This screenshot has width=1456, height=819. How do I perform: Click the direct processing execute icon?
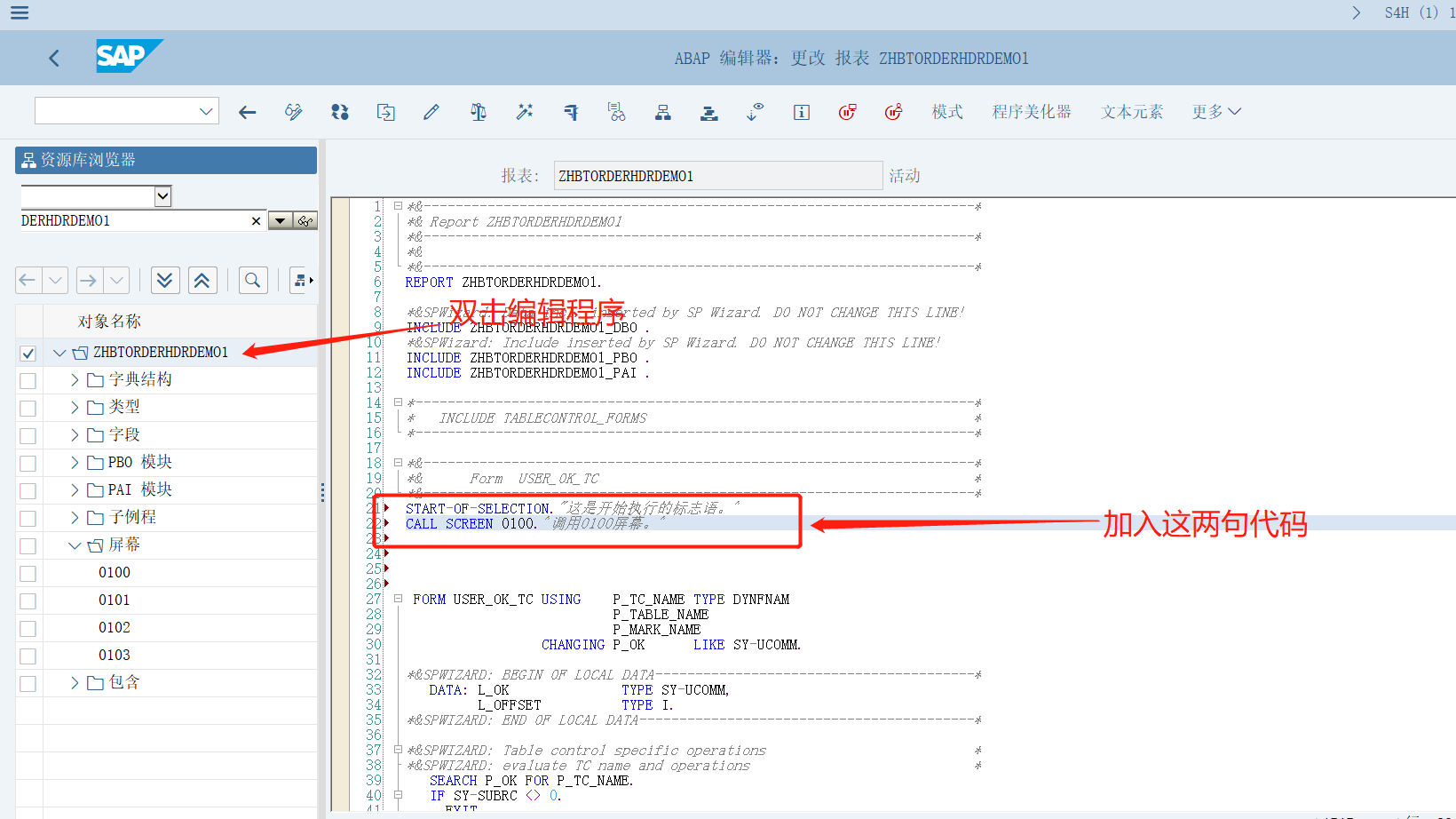571,112
